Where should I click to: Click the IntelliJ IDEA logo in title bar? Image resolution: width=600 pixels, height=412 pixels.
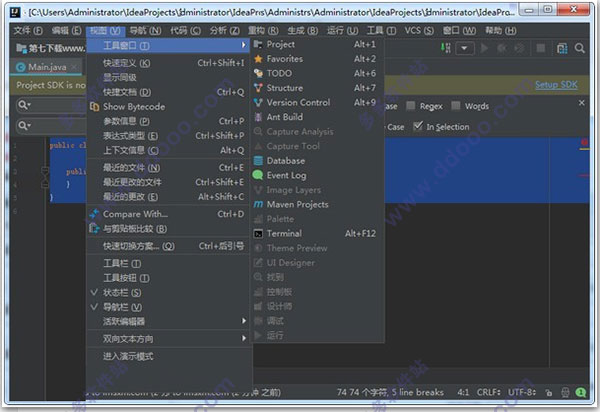[x=15, y=12]
